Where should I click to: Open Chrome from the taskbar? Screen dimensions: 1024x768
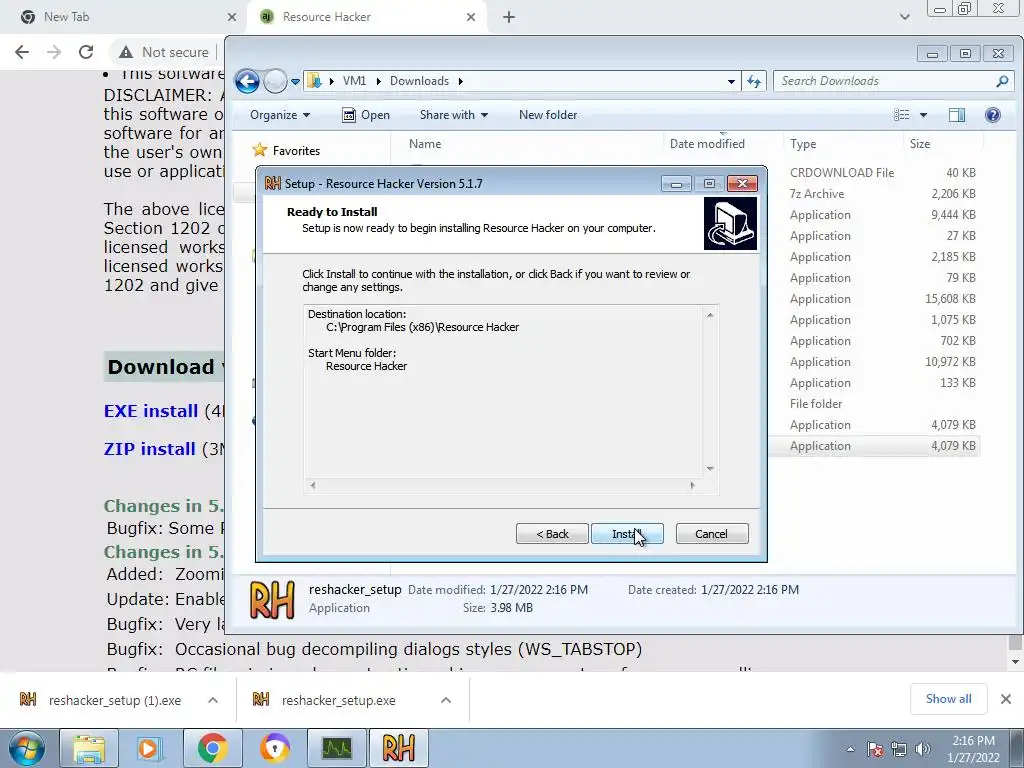coord(212,748)
